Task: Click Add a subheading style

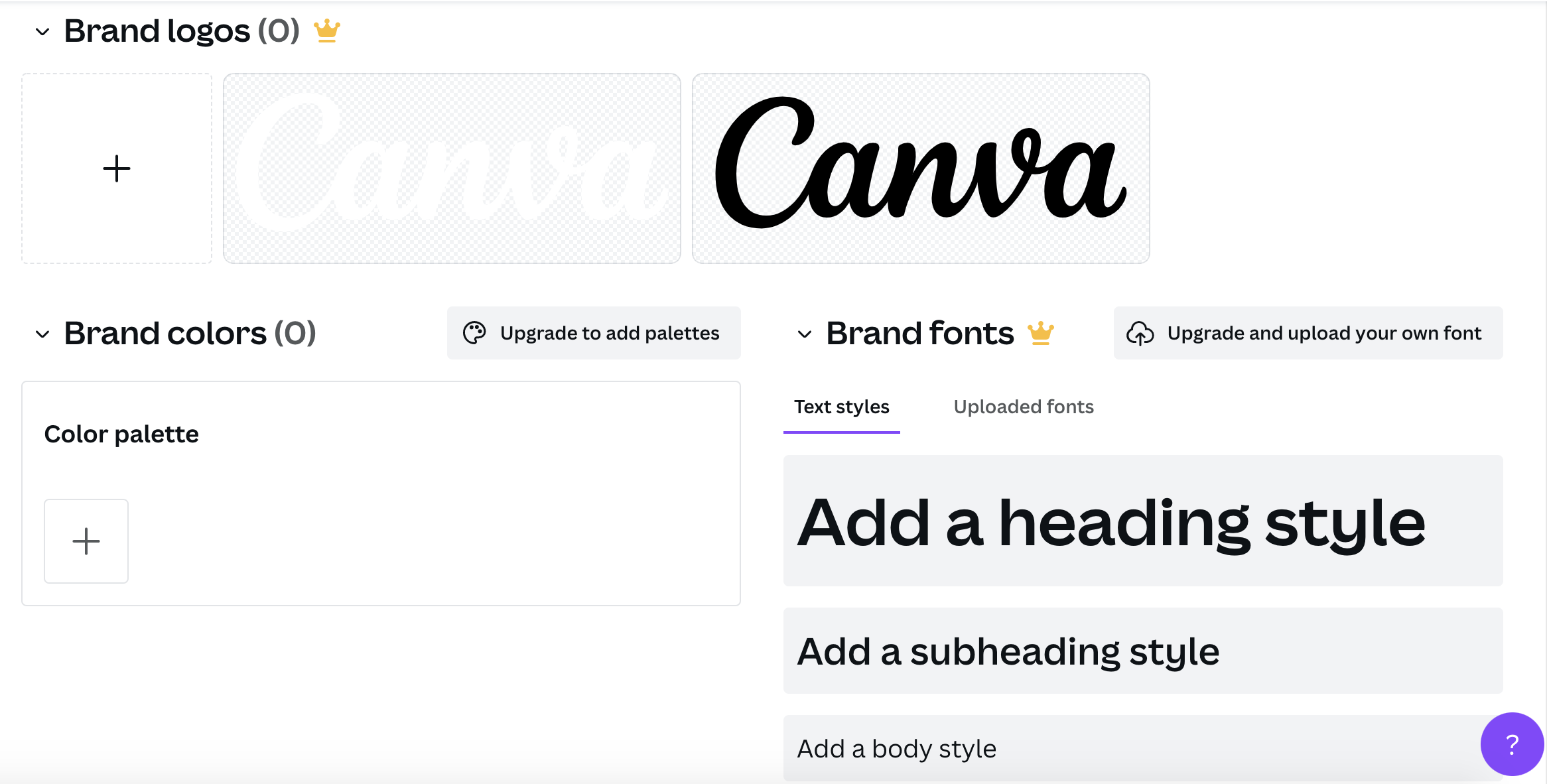Action: (1143, 651)
